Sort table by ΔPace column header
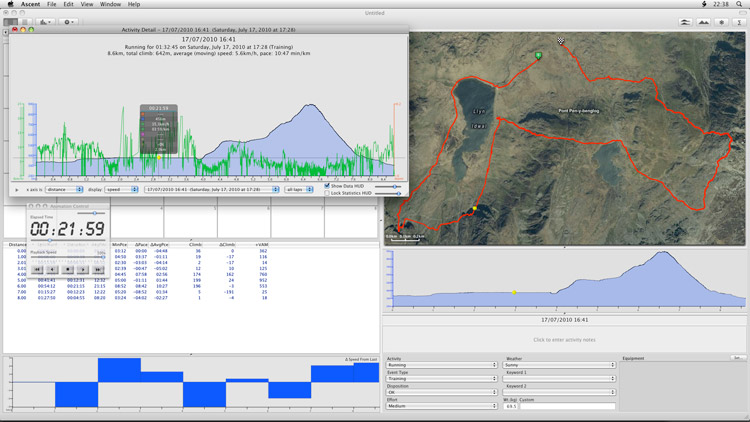 pos(141,244)
